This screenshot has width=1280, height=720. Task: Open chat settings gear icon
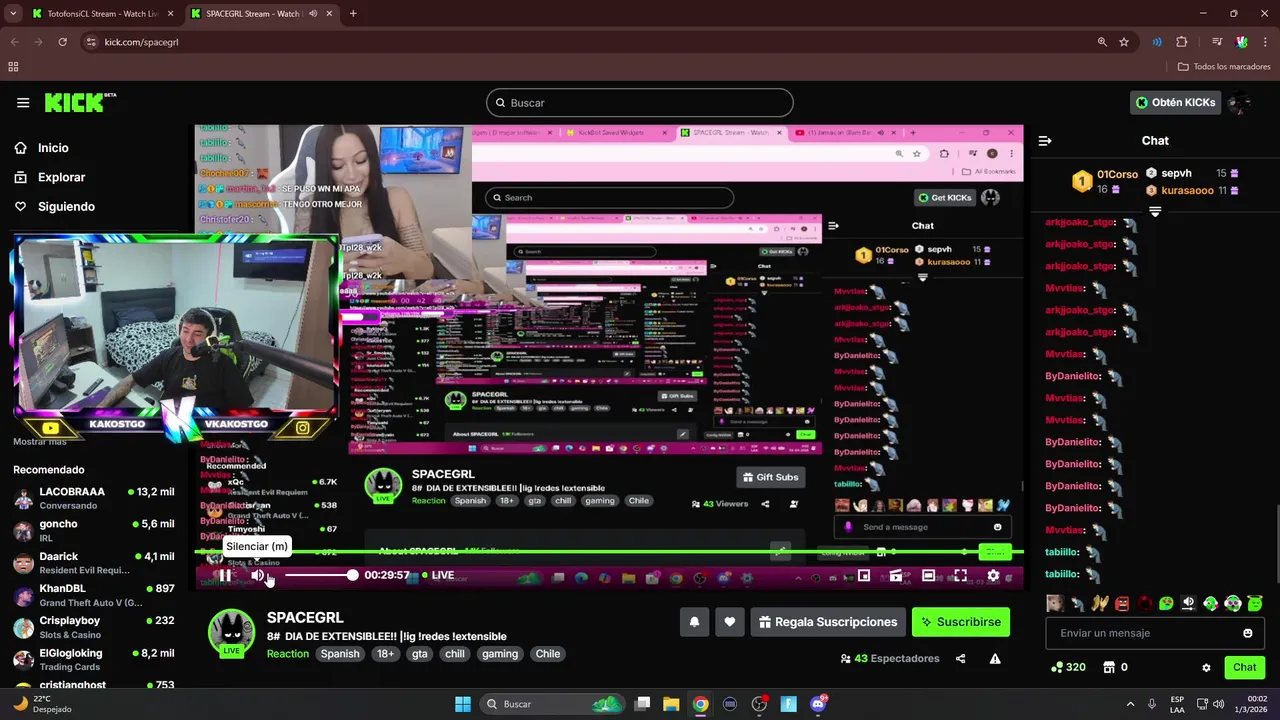pyautogui.click(x=1206, y=667)
